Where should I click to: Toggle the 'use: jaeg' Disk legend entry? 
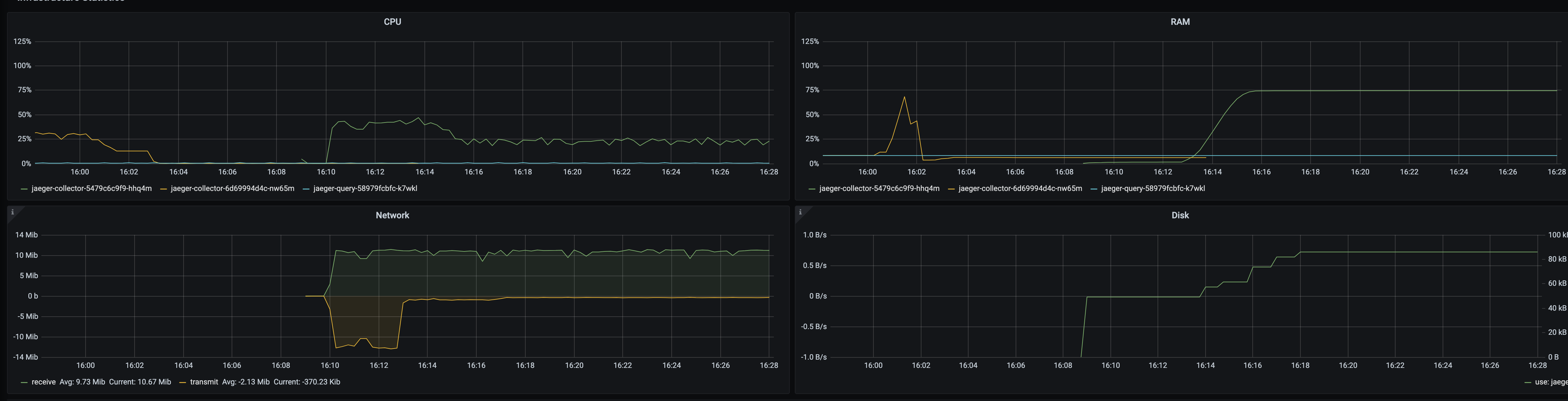[1550, 382]
